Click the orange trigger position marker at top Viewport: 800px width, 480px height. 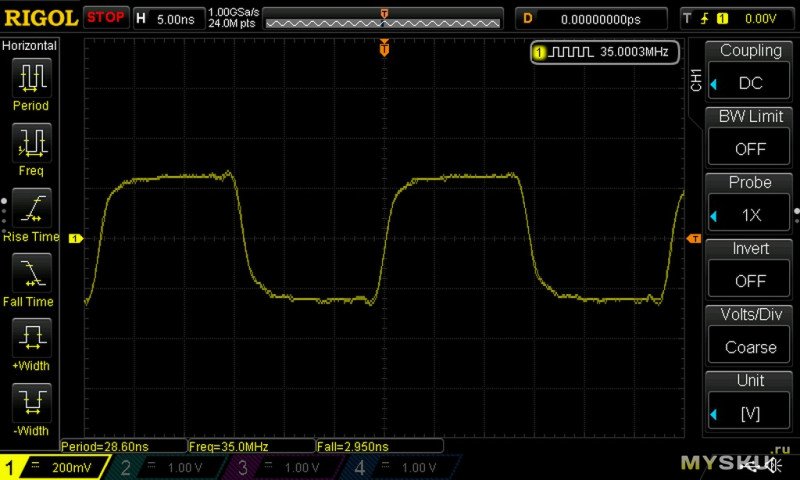[x=384, y=48]
